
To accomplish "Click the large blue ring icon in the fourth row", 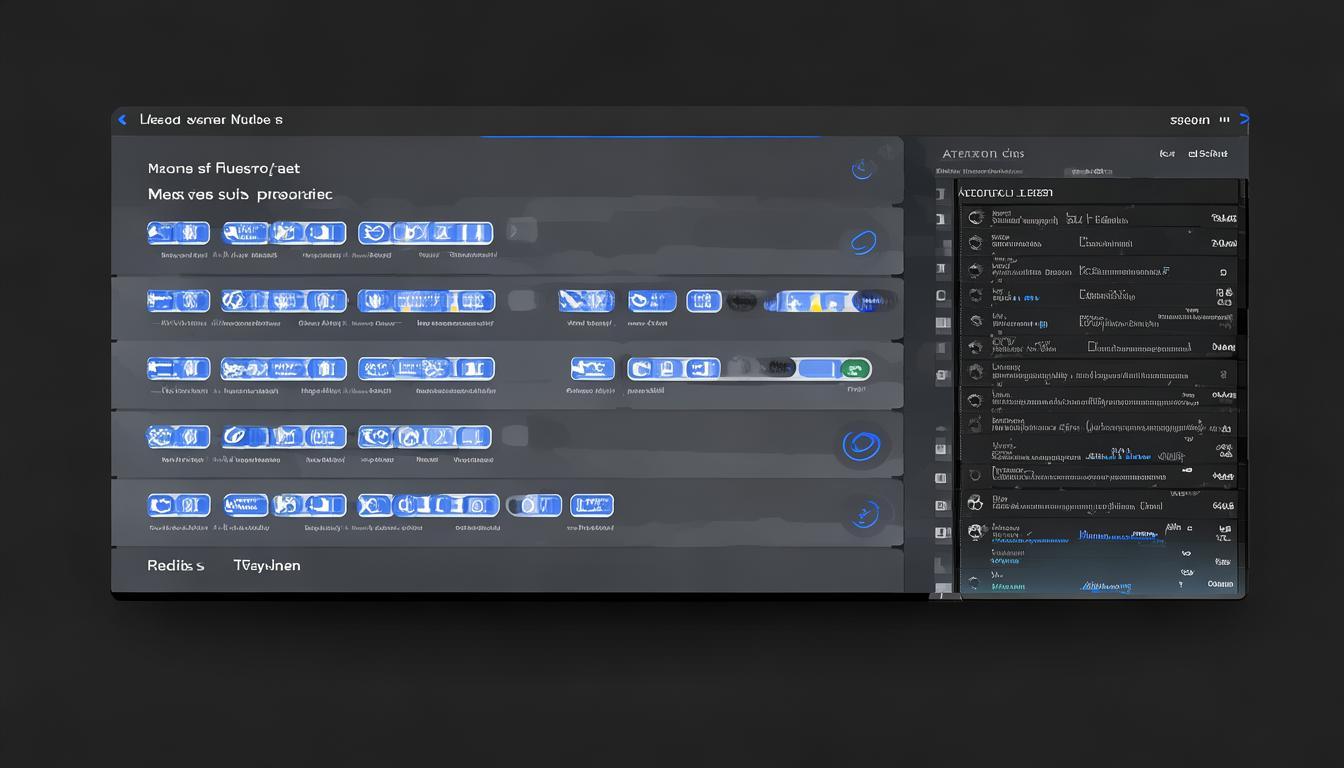I will tap(860, 445).
